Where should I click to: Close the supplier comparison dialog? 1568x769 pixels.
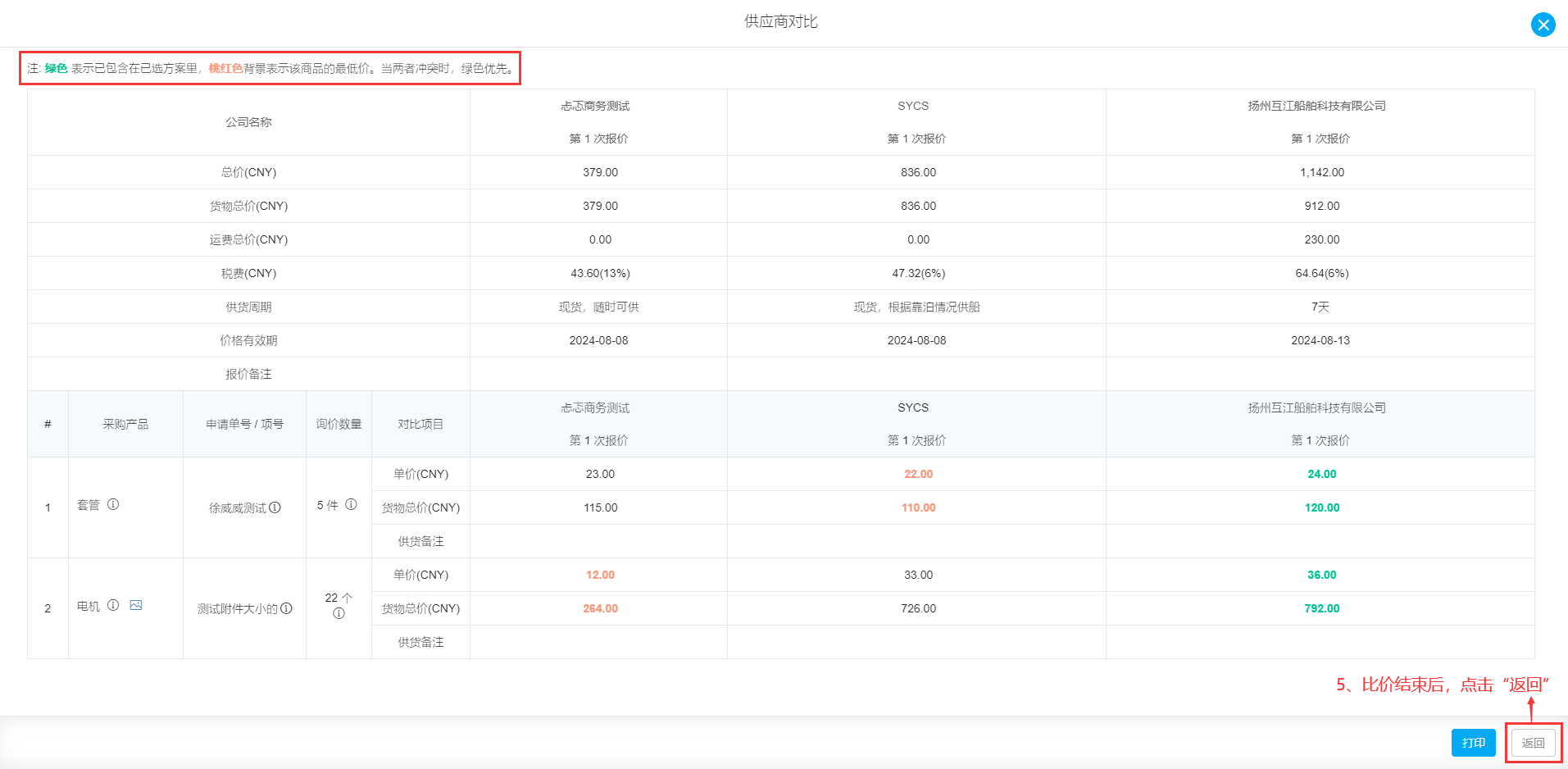[1543, 25]
